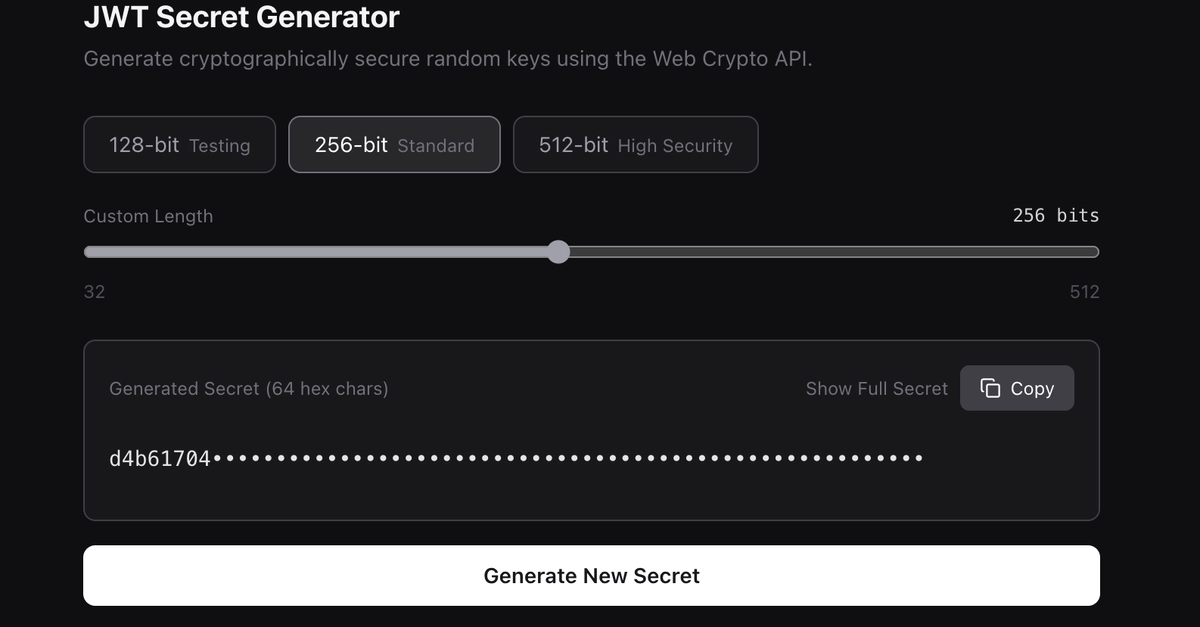Click empty area below the secret in output box
Image resolution: width=1200 pixels, height=627 pixels.
click(x=591, y=497)
